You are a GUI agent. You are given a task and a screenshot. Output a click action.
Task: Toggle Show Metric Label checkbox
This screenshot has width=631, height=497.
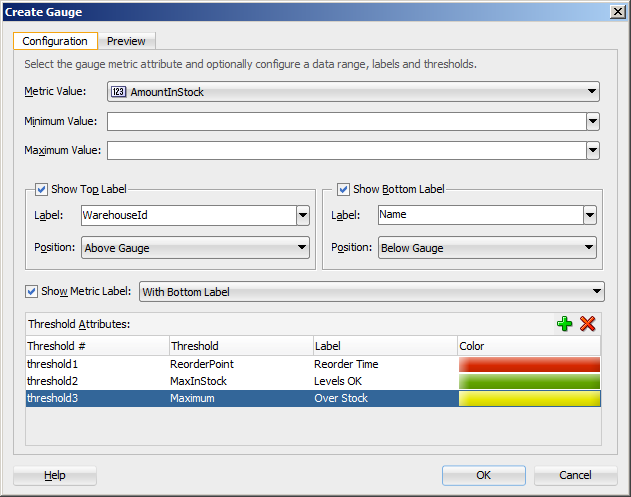(x=31, y=291)
